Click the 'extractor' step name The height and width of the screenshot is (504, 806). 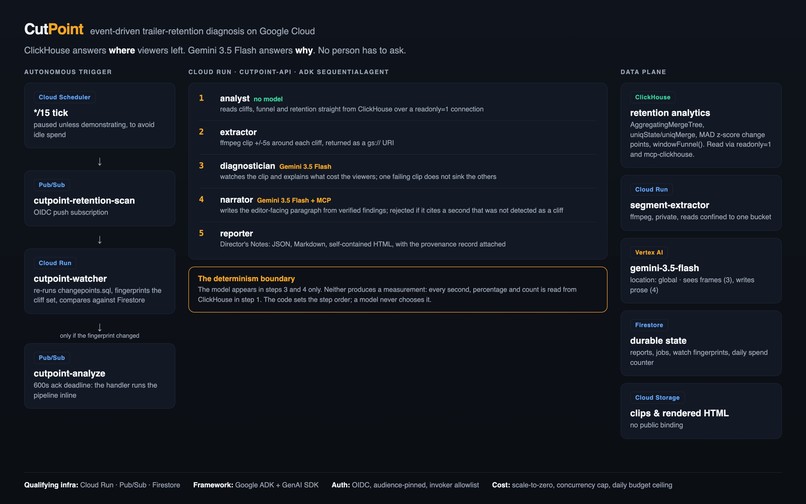tap(238, 132)
